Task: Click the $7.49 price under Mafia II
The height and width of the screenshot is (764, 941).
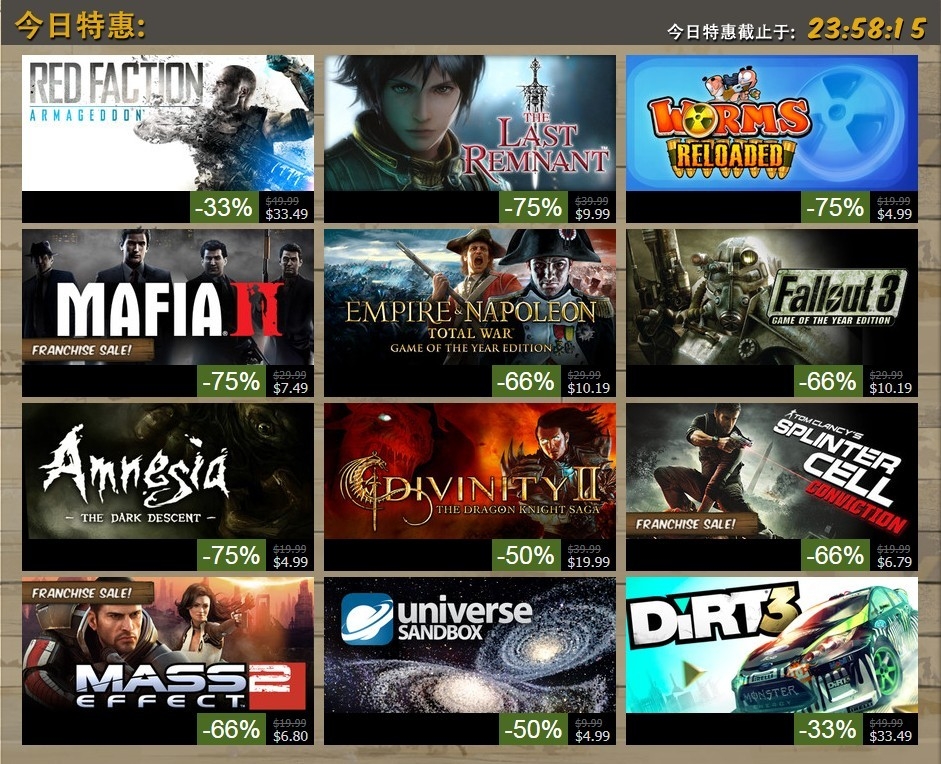Action: coord(290,388)
